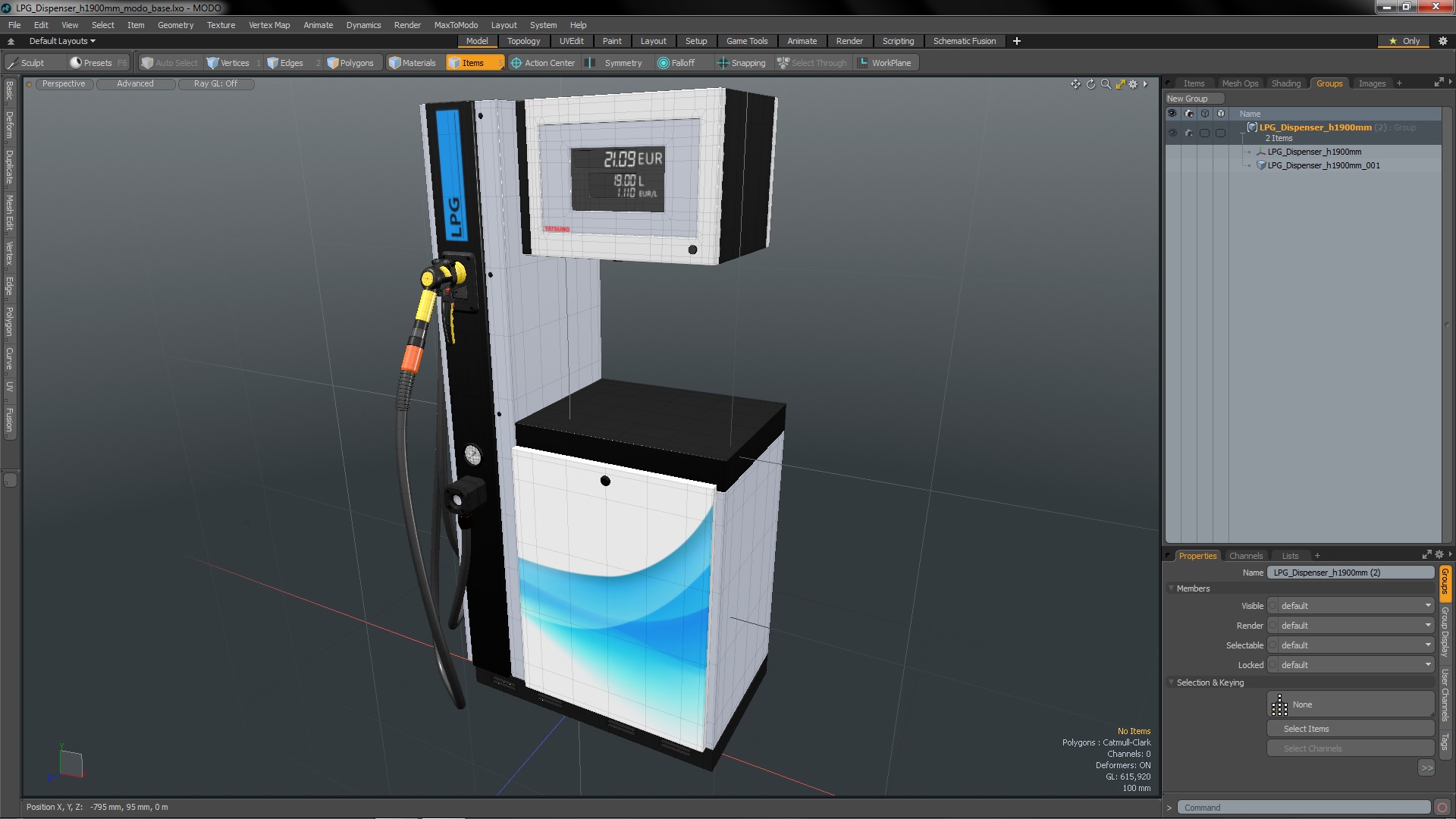
Task: Click the viewport rotate icon
Action: (1090, 84)
